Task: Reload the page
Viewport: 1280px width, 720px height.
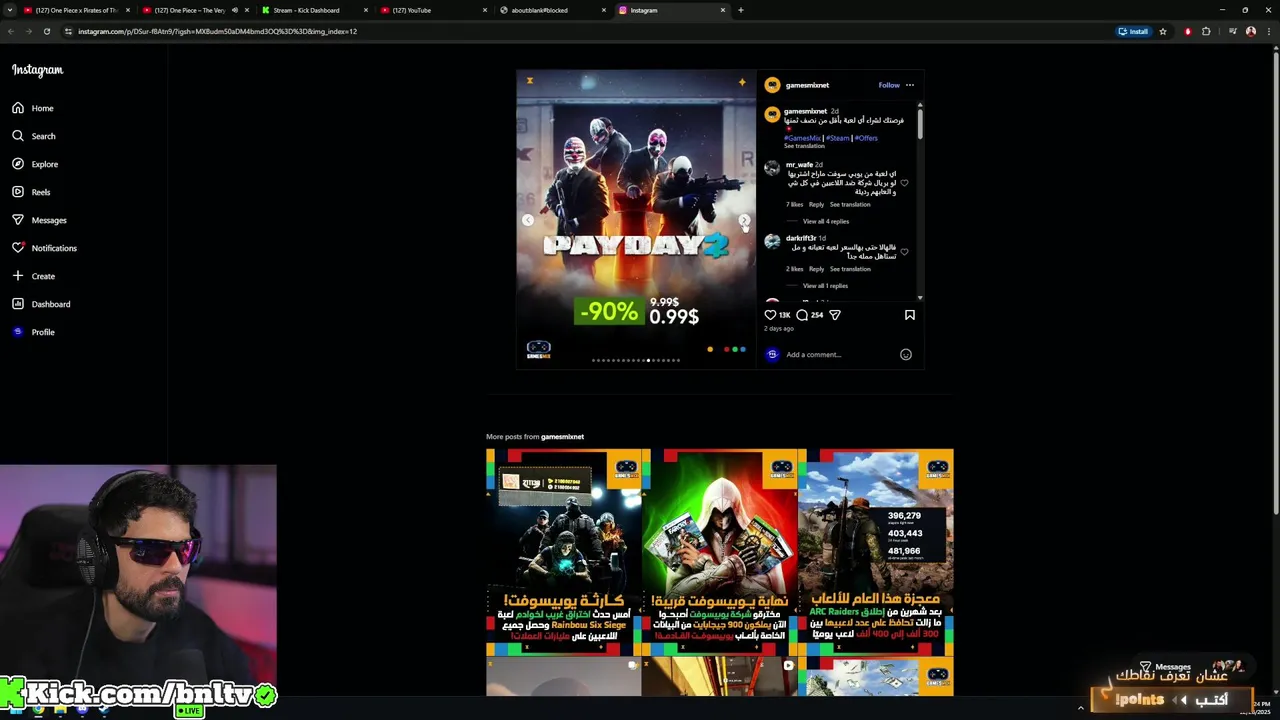Action: pyautogui.click(x=47, y=31)
